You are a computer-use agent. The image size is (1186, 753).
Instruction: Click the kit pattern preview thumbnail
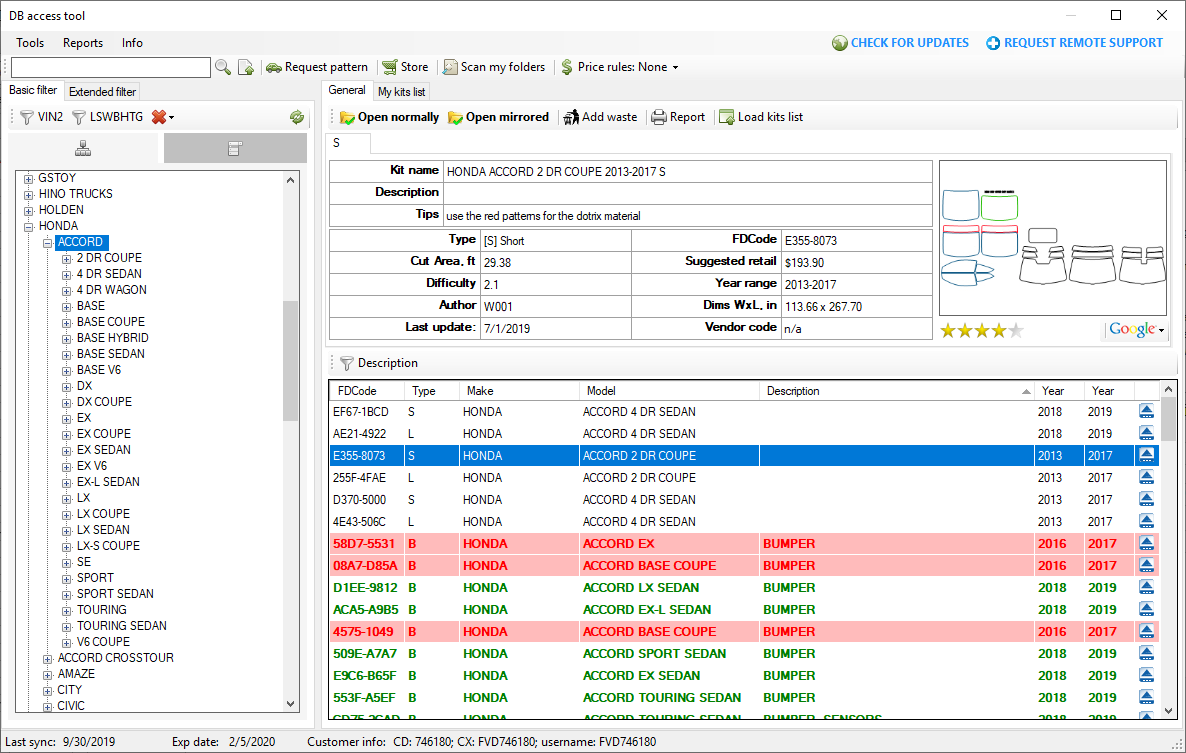pyautogui.click(x=1052, y=240)
